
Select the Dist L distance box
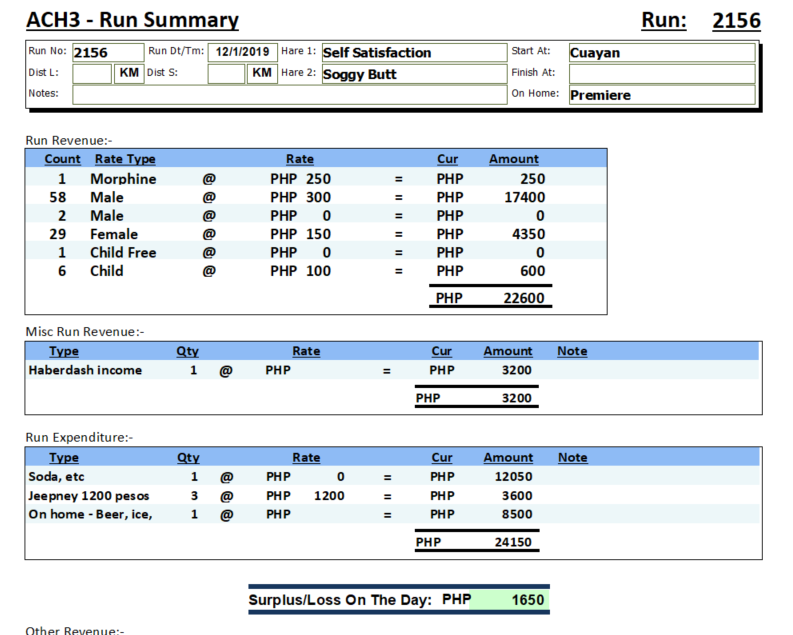click(x=93, y=74)
